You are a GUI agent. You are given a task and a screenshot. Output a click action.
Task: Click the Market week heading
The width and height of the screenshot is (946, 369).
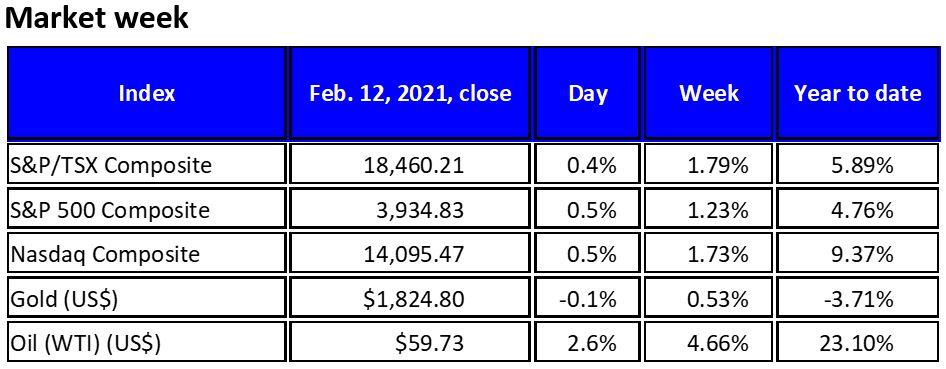tap(97, 18)
